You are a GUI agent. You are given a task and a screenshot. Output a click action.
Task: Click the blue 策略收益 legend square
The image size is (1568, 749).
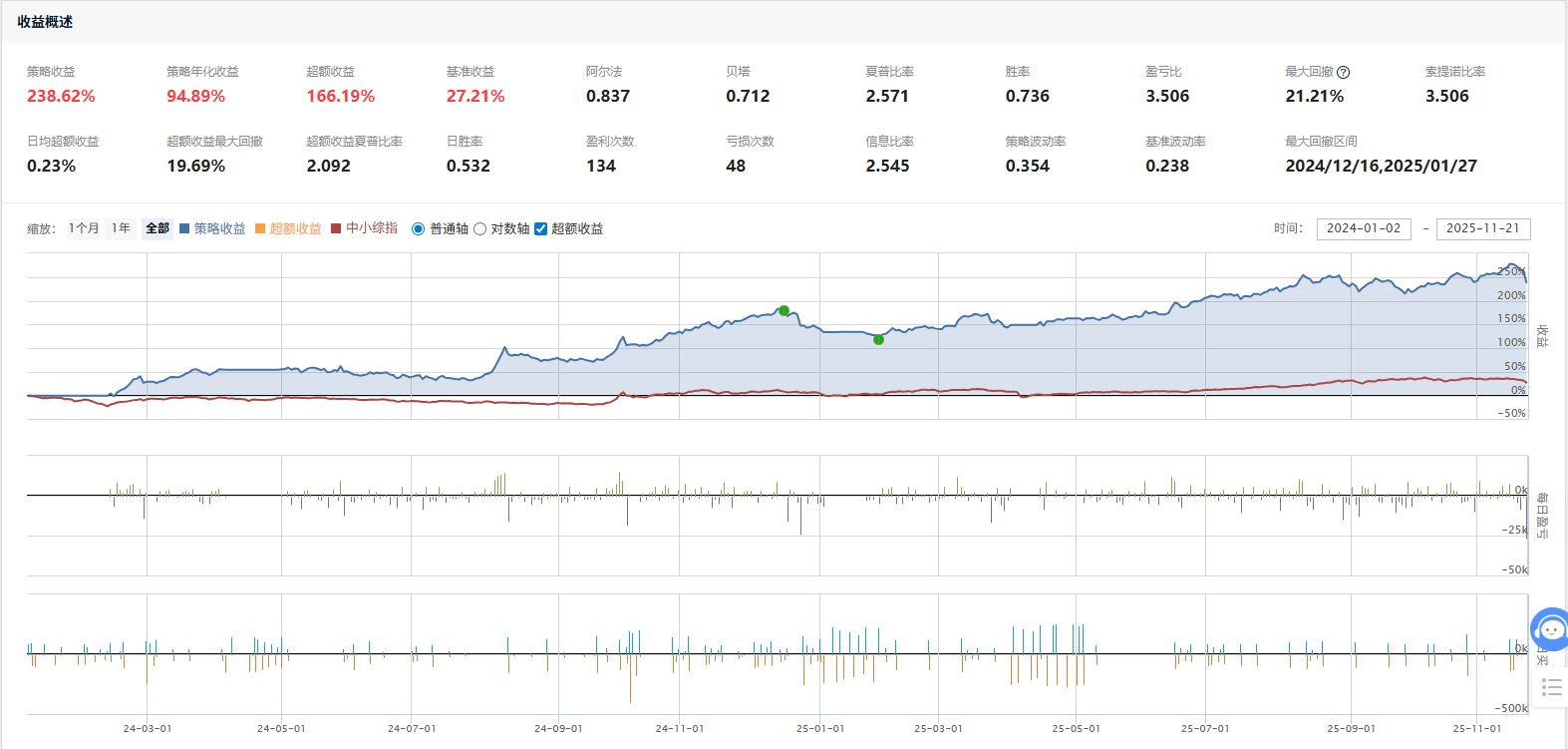click(x=184, y=228)
